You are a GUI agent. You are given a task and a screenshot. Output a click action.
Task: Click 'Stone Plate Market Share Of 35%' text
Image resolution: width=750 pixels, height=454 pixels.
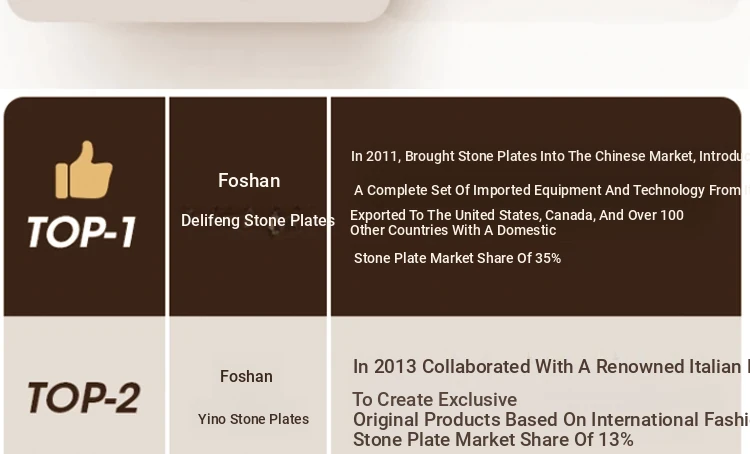click(457, 258)
